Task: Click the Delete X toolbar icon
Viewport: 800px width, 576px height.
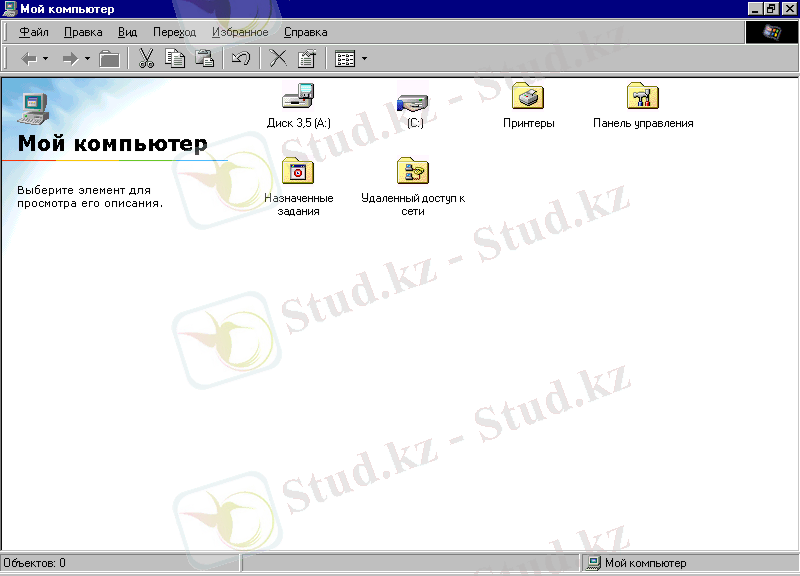Action: (278, 59)
